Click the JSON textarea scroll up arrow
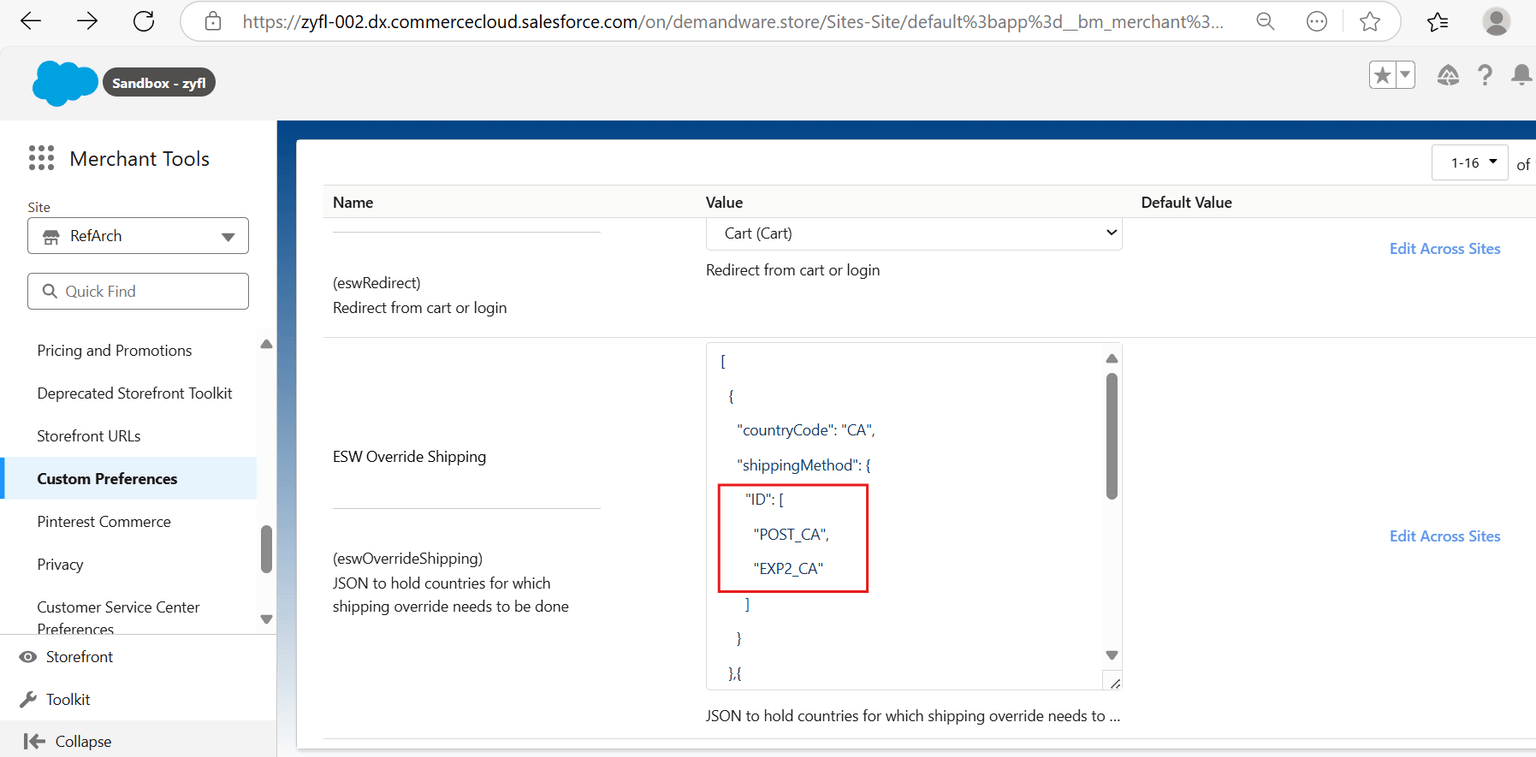 click(x=1112, y=359)
